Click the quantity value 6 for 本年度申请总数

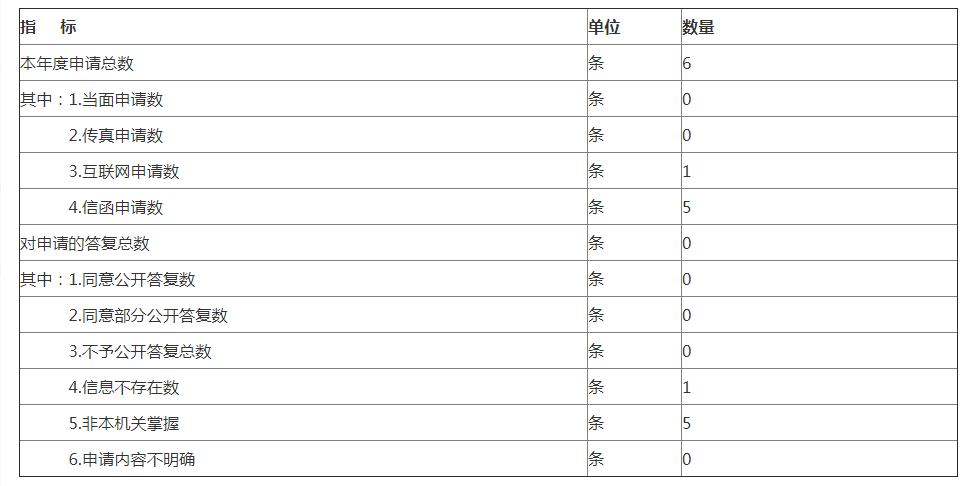click(x=687, y=63)
